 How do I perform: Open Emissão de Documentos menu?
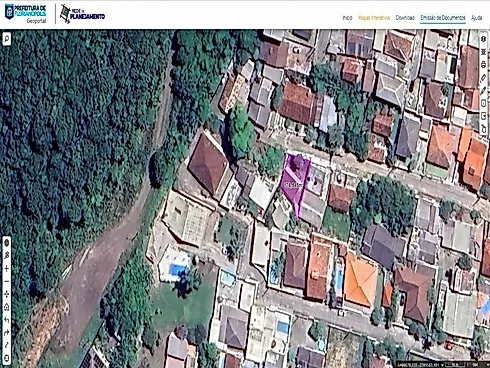click(x=443, y=18)
